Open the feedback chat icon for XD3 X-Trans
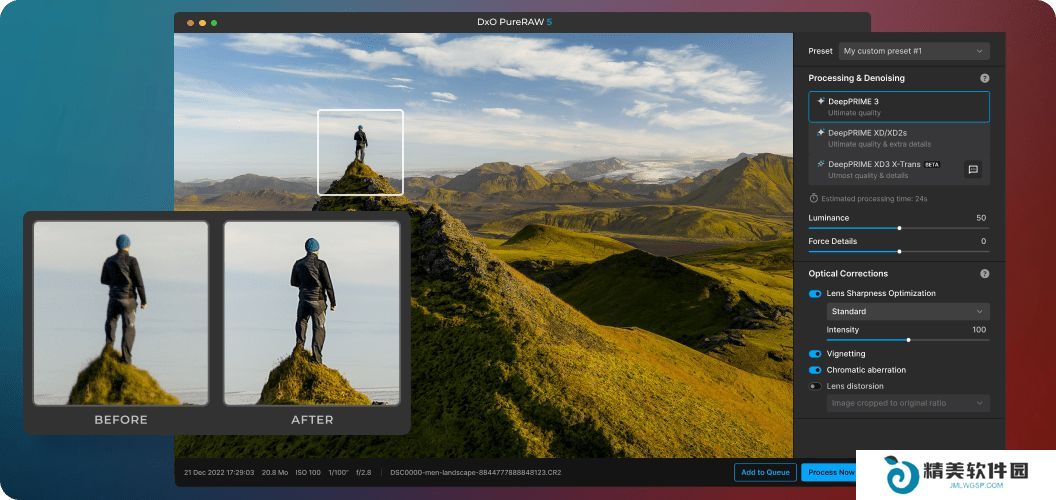 [972, 169]
